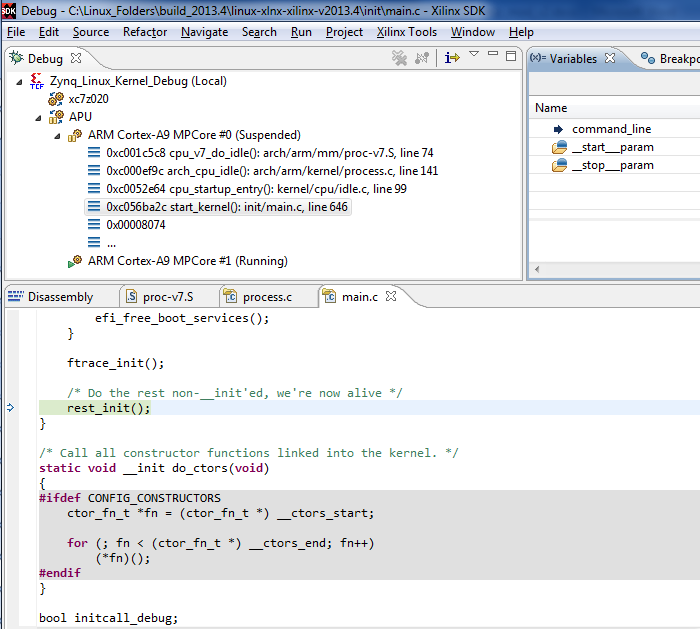700x629 pixels.
Task: Click the APU group icon
Action: pos(56,117)
